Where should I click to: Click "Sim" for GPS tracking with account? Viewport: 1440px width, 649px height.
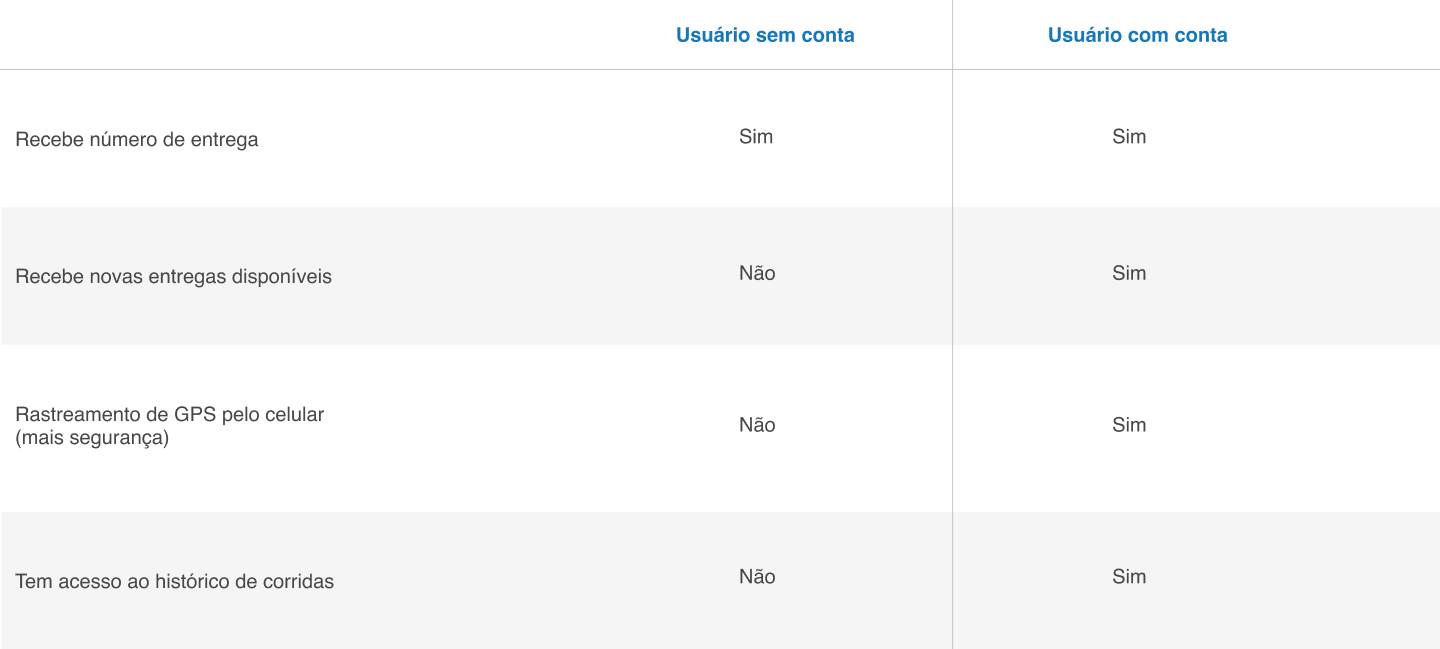[x=1128, y=425]
